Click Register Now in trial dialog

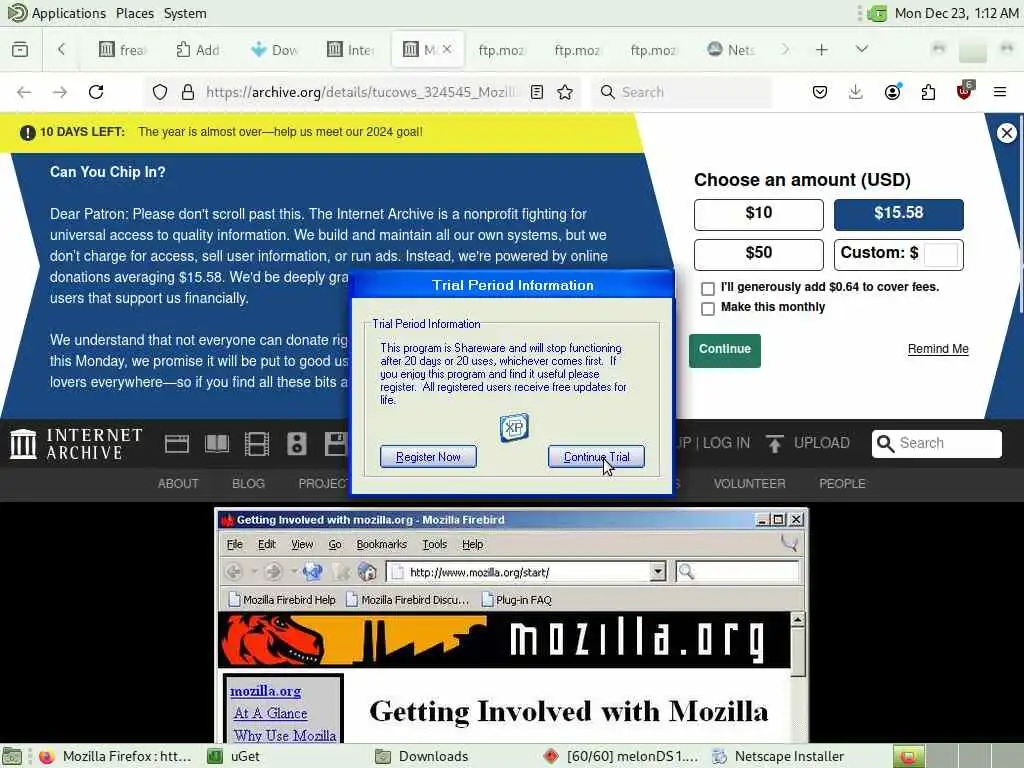(428, 456)
